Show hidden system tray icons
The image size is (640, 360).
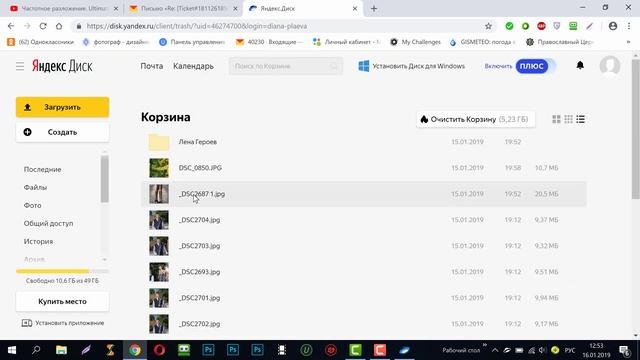pos(495,350)
